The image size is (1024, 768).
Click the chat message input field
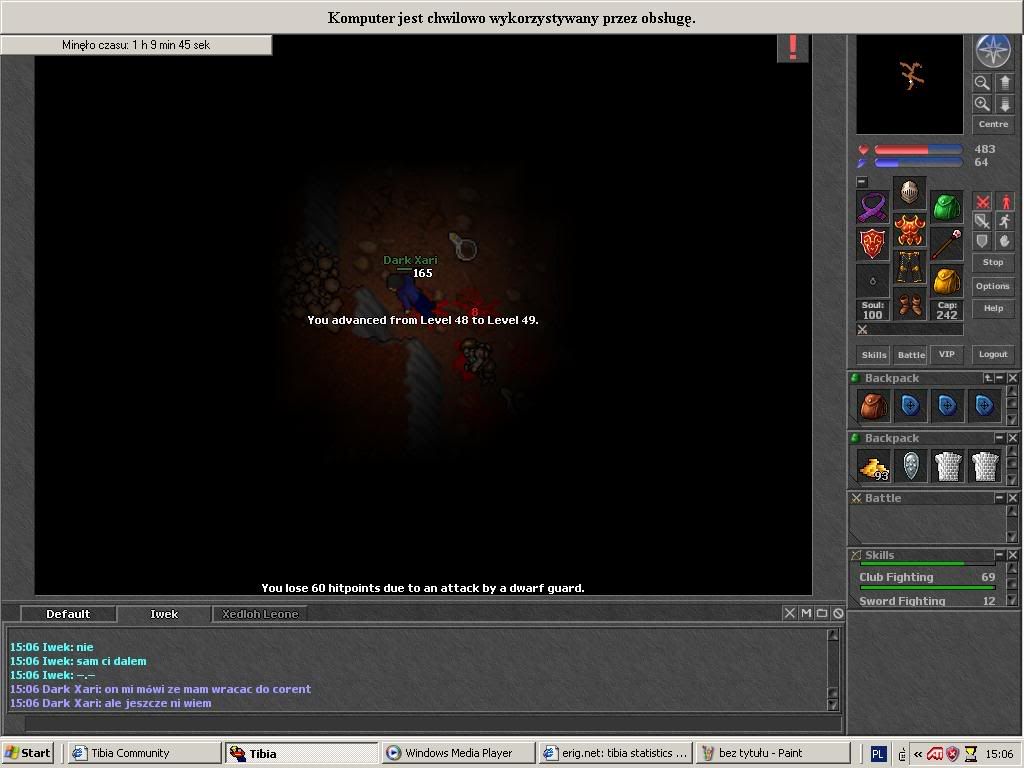(x=432, y=724)
